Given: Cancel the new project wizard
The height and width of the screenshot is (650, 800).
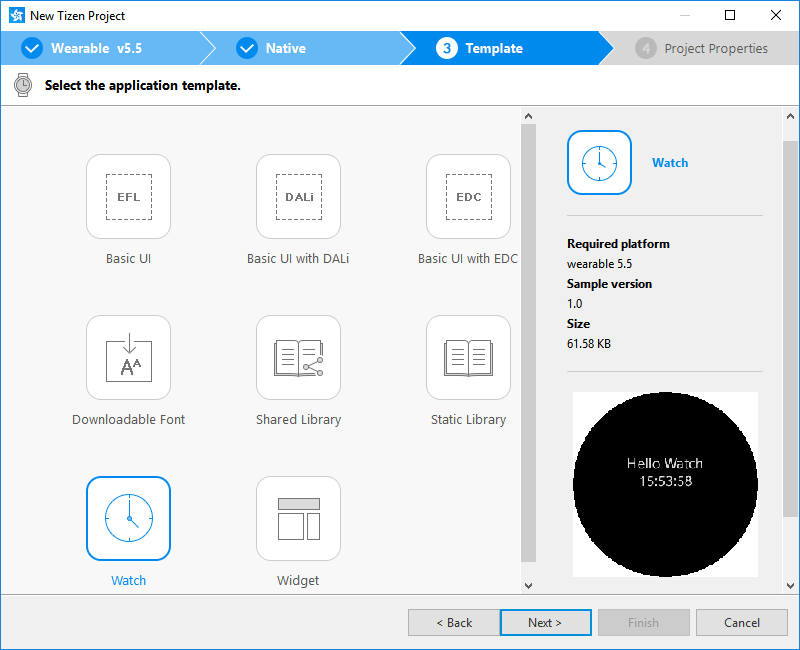Looking at the screenshot, I should [x=742, y=622].
